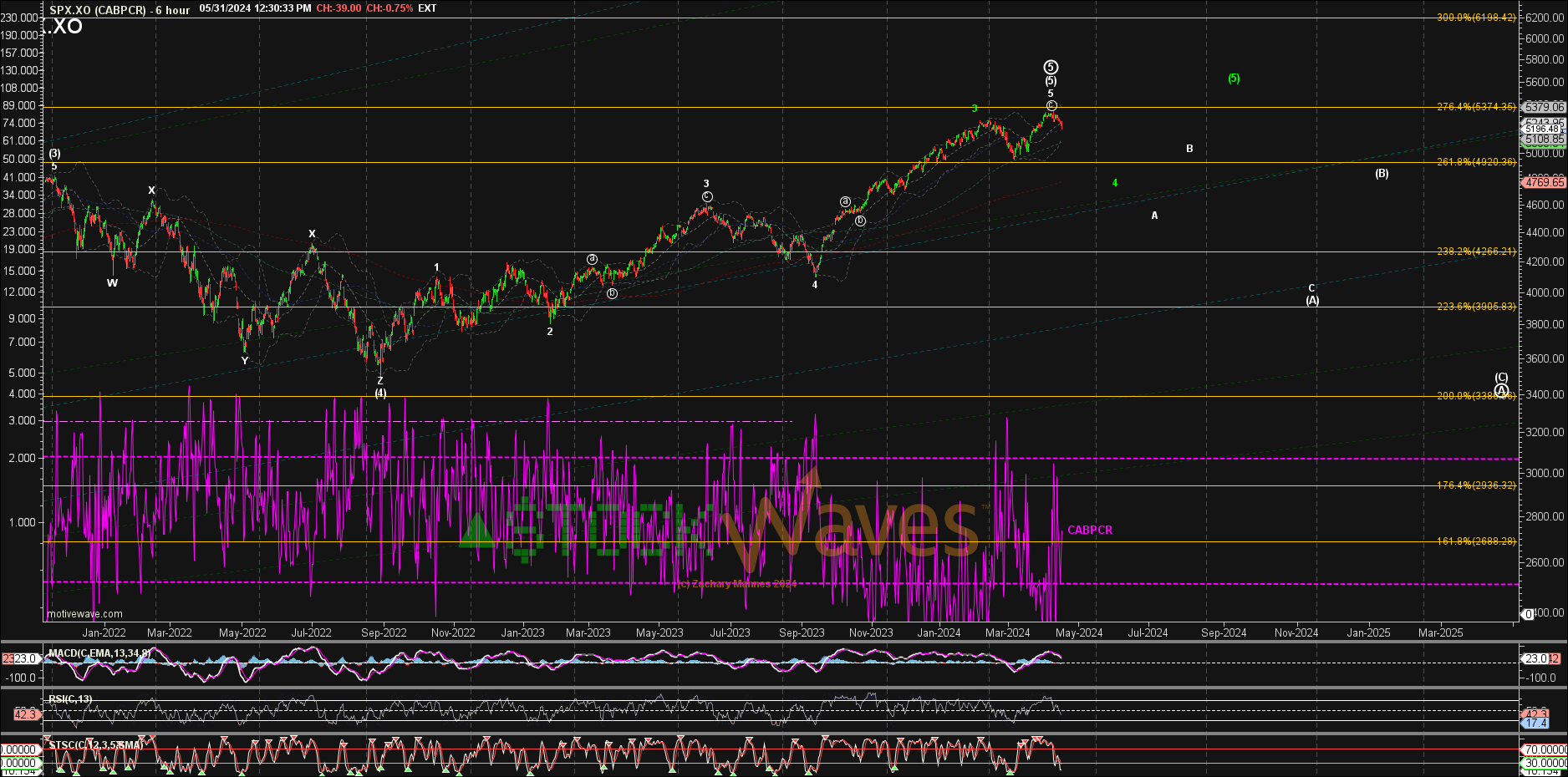
Task: Click the circled A wave label near 3400
Action: (x=1501, y=391)
